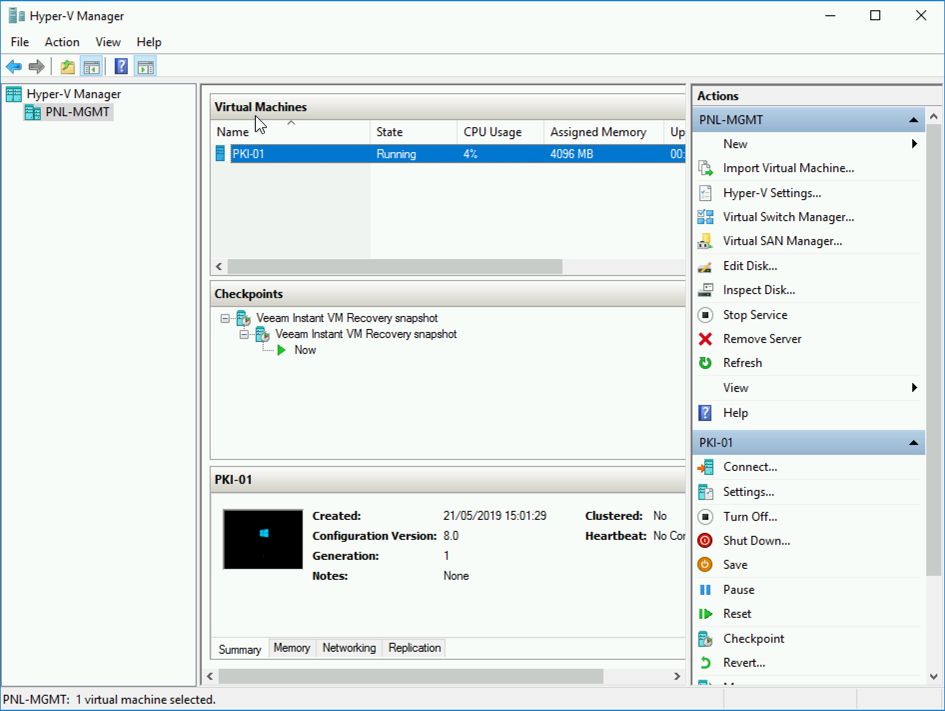
Task: Click the red Shut Down icon
Action: coord(705,540)
